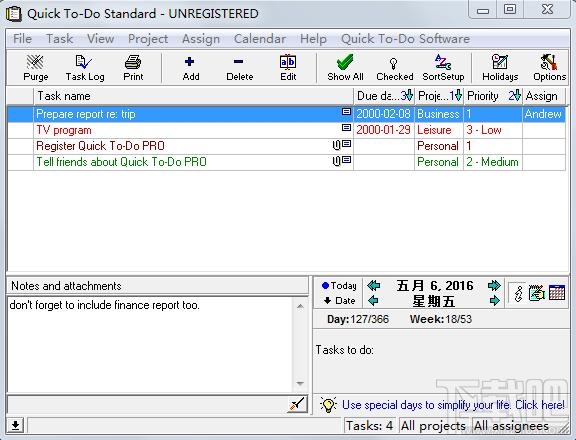Sort by the Priority column header
Screen dimensions: 576x440
493,96
